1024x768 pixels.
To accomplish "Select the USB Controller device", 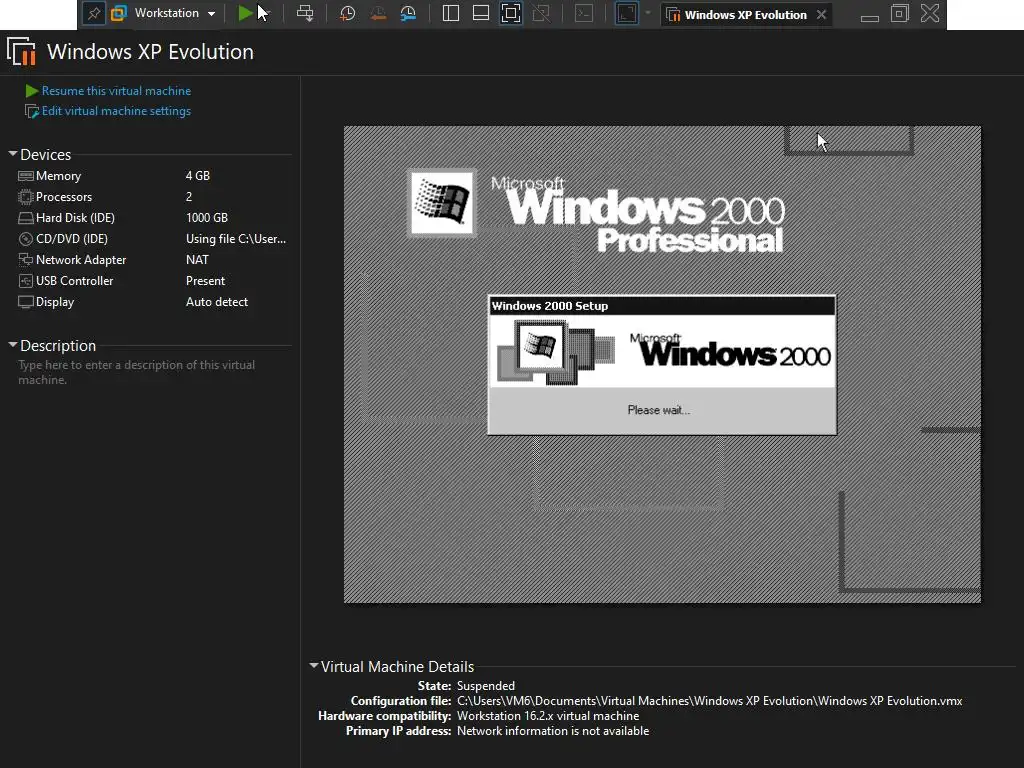I will coord(152,281).
